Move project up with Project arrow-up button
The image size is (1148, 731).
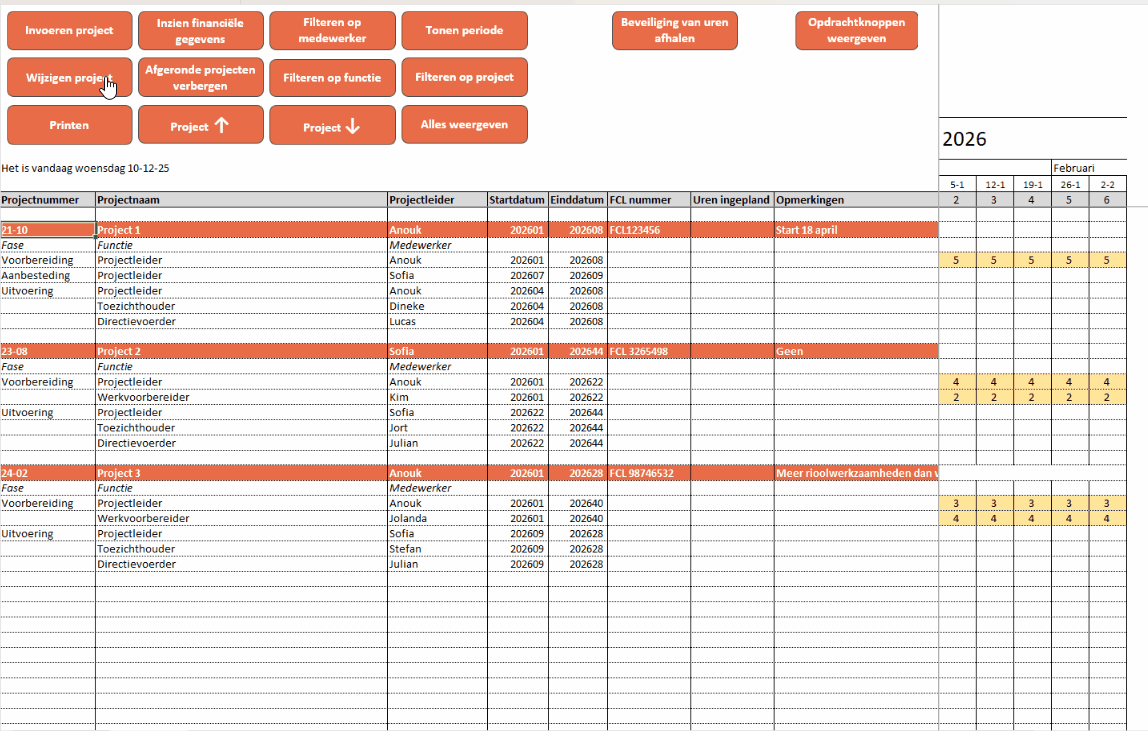[x=200, y=126]
